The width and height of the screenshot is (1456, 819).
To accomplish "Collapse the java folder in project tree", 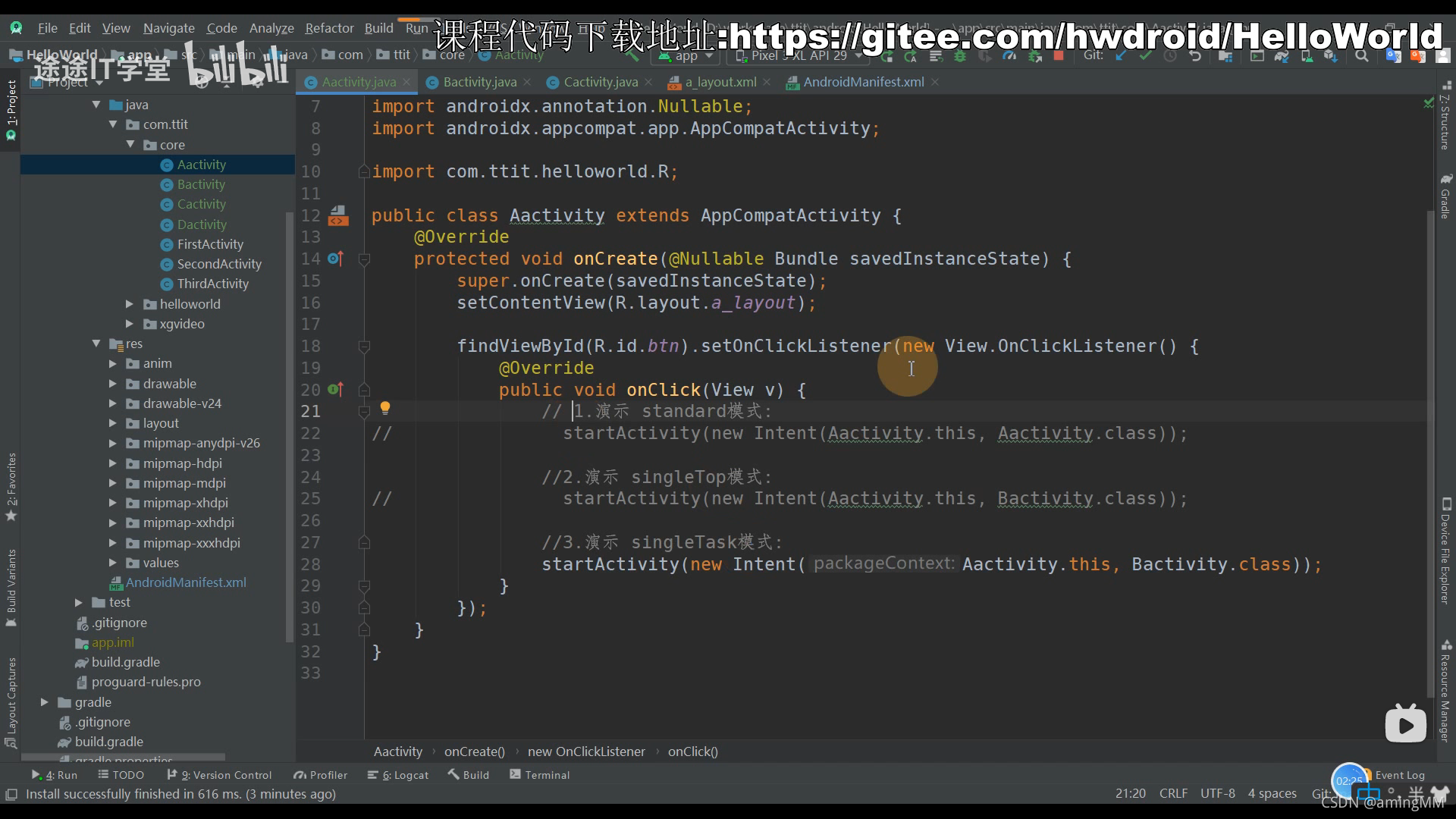I will (x=96, y=105).
